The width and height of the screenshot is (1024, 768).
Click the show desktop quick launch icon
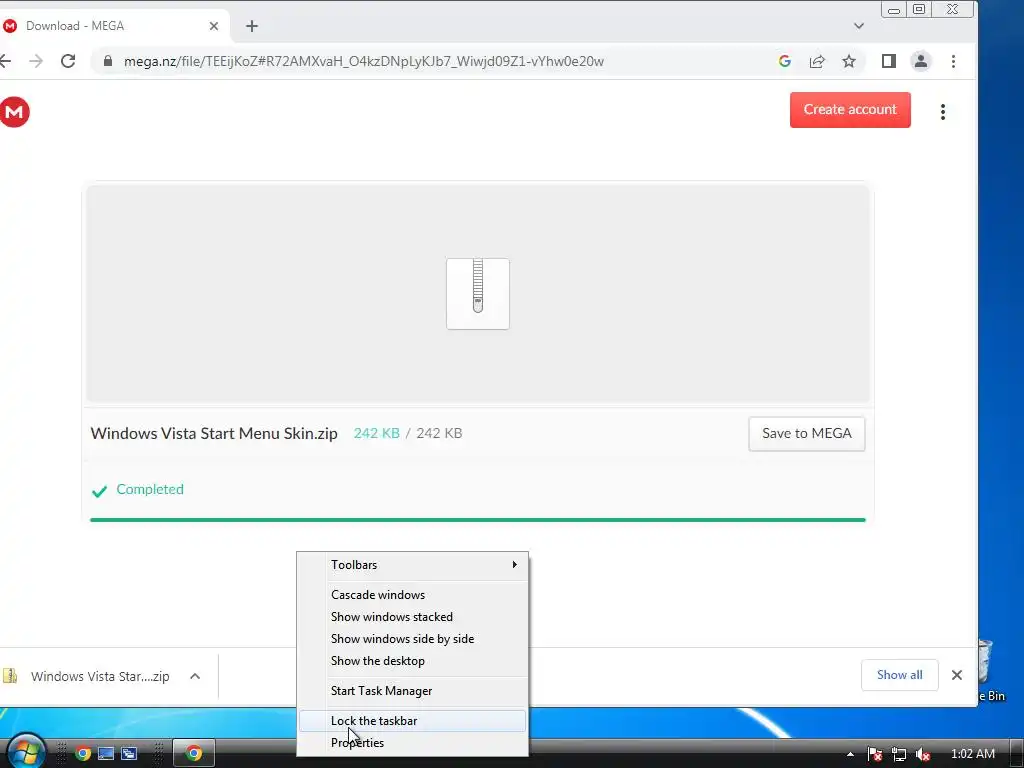(x=106, y=754)
